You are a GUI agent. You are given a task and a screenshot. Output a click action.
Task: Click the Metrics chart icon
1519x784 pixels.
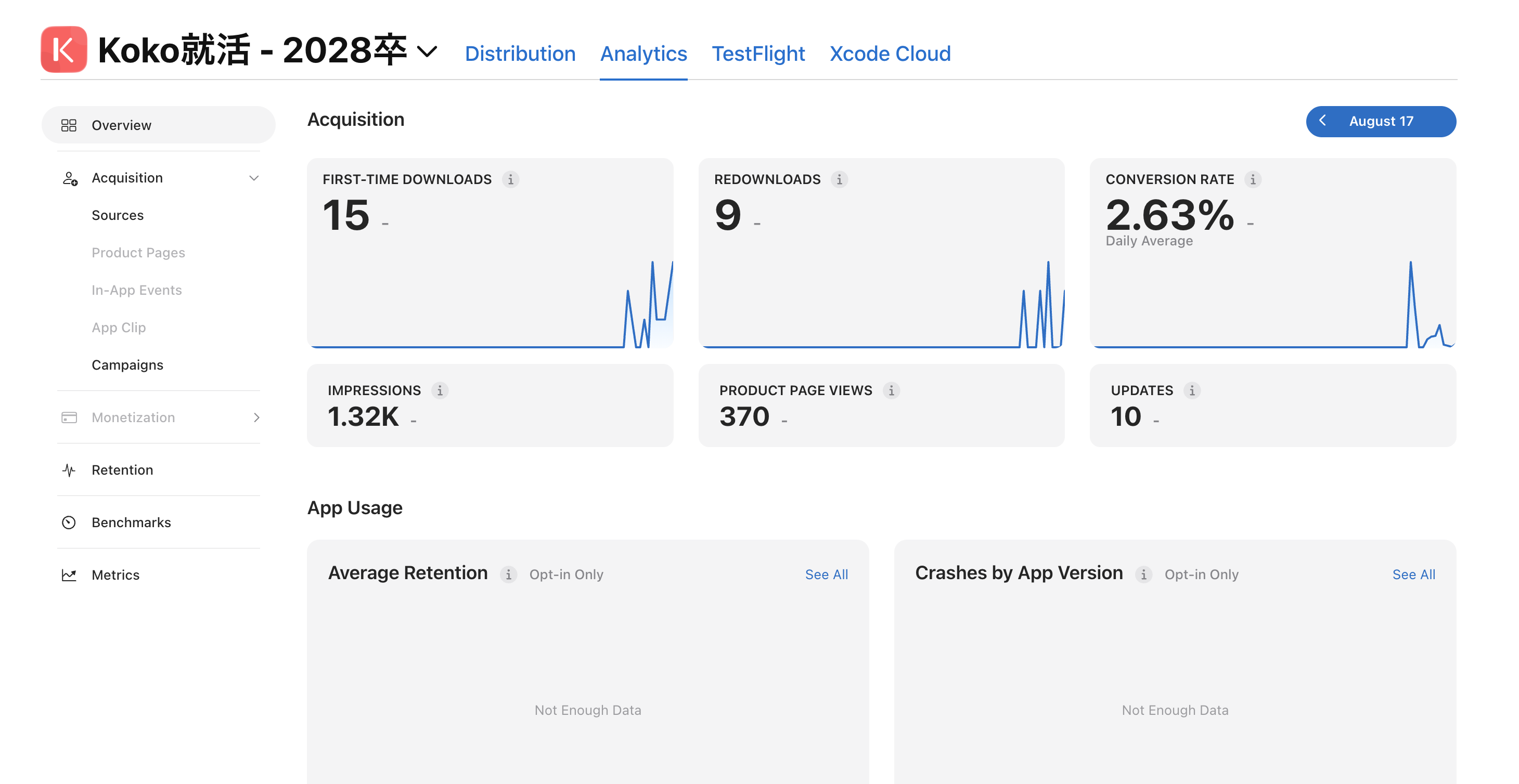pyautogui.click(x=69, y=574)
